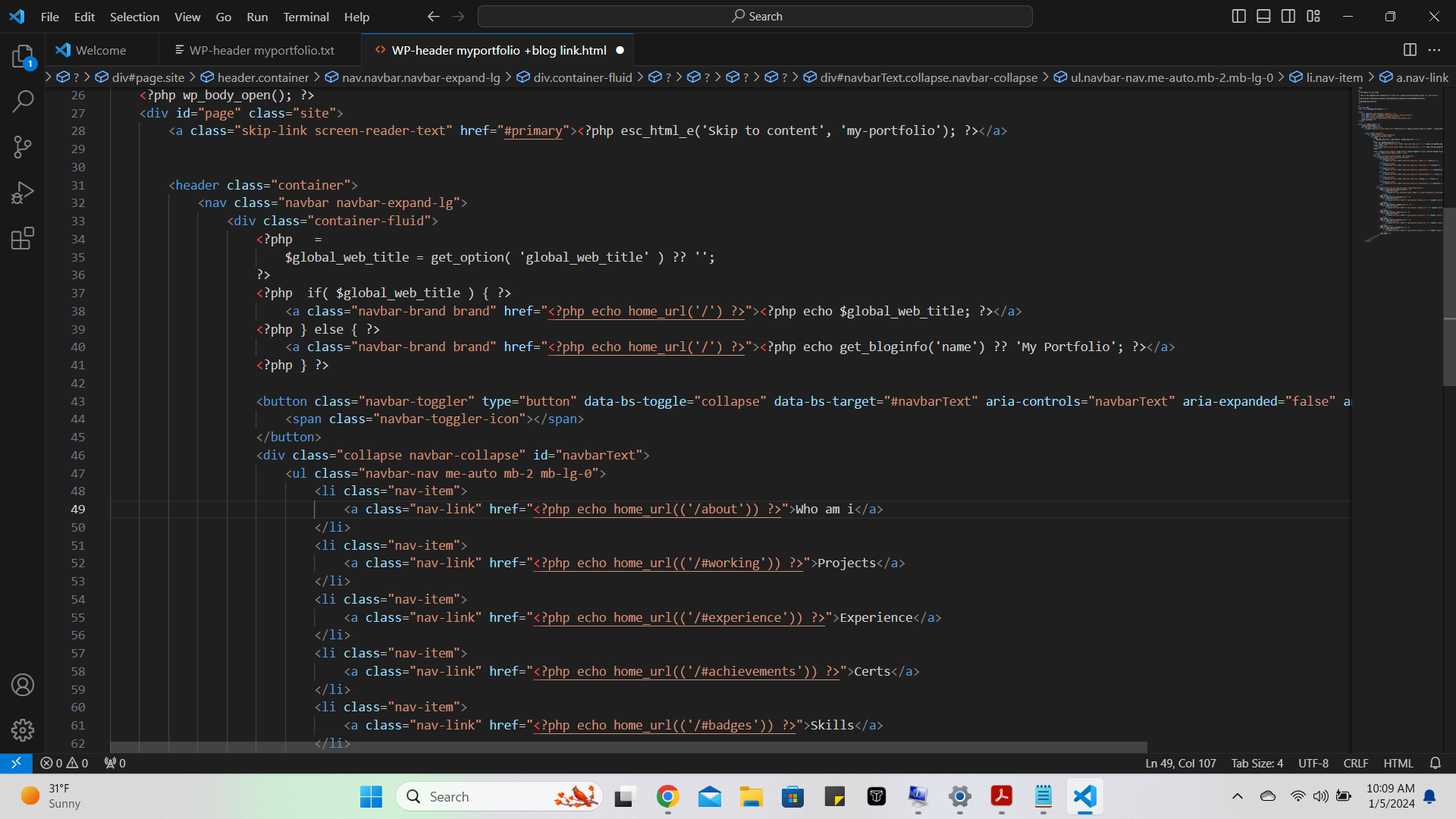Switch to WP-header myportfolio.txt tab
The image size is (1456, 819).
pyautogui.click(x=262, y=50)
